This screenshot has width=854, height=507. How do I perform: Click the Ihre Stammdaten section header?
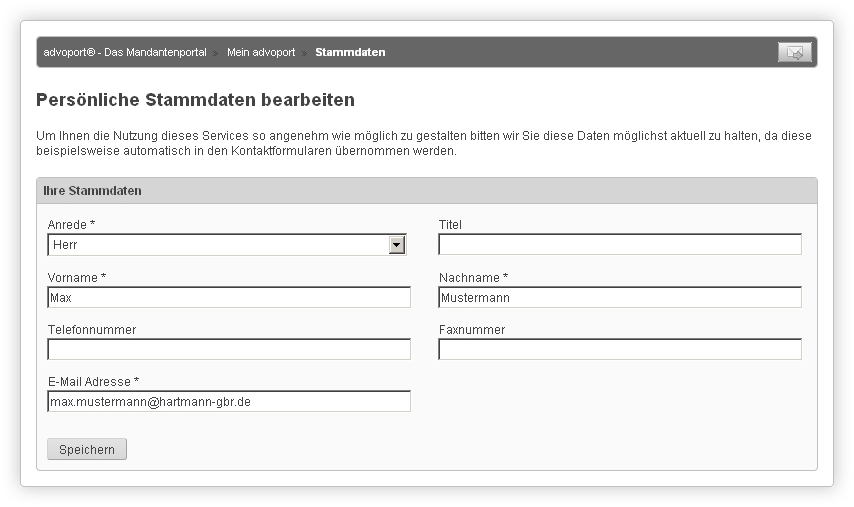pos(427,191)
